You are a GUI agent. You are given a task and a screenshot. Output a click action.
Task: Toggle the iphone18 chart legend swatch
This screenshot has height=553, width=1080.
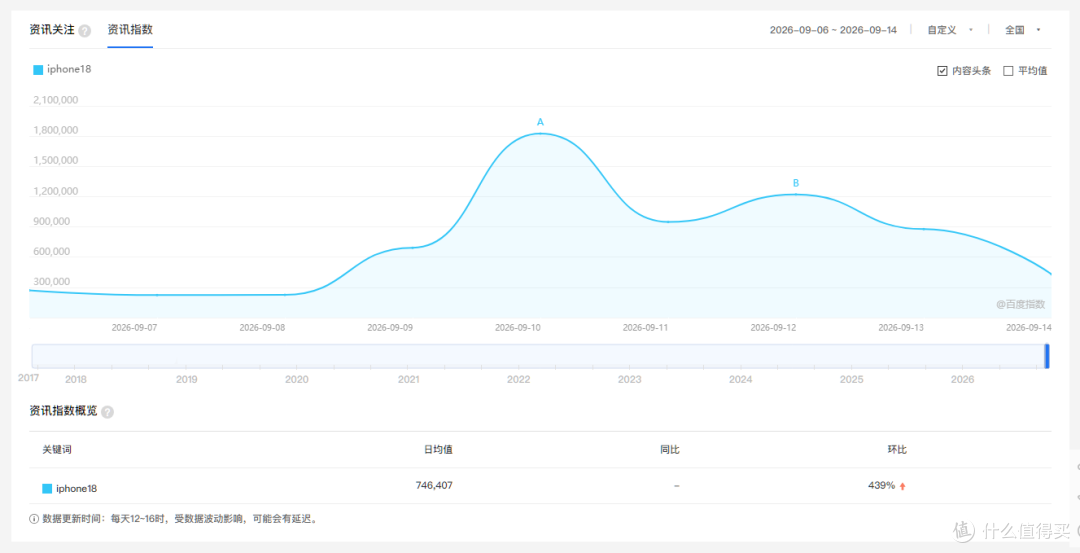point(38,70)
